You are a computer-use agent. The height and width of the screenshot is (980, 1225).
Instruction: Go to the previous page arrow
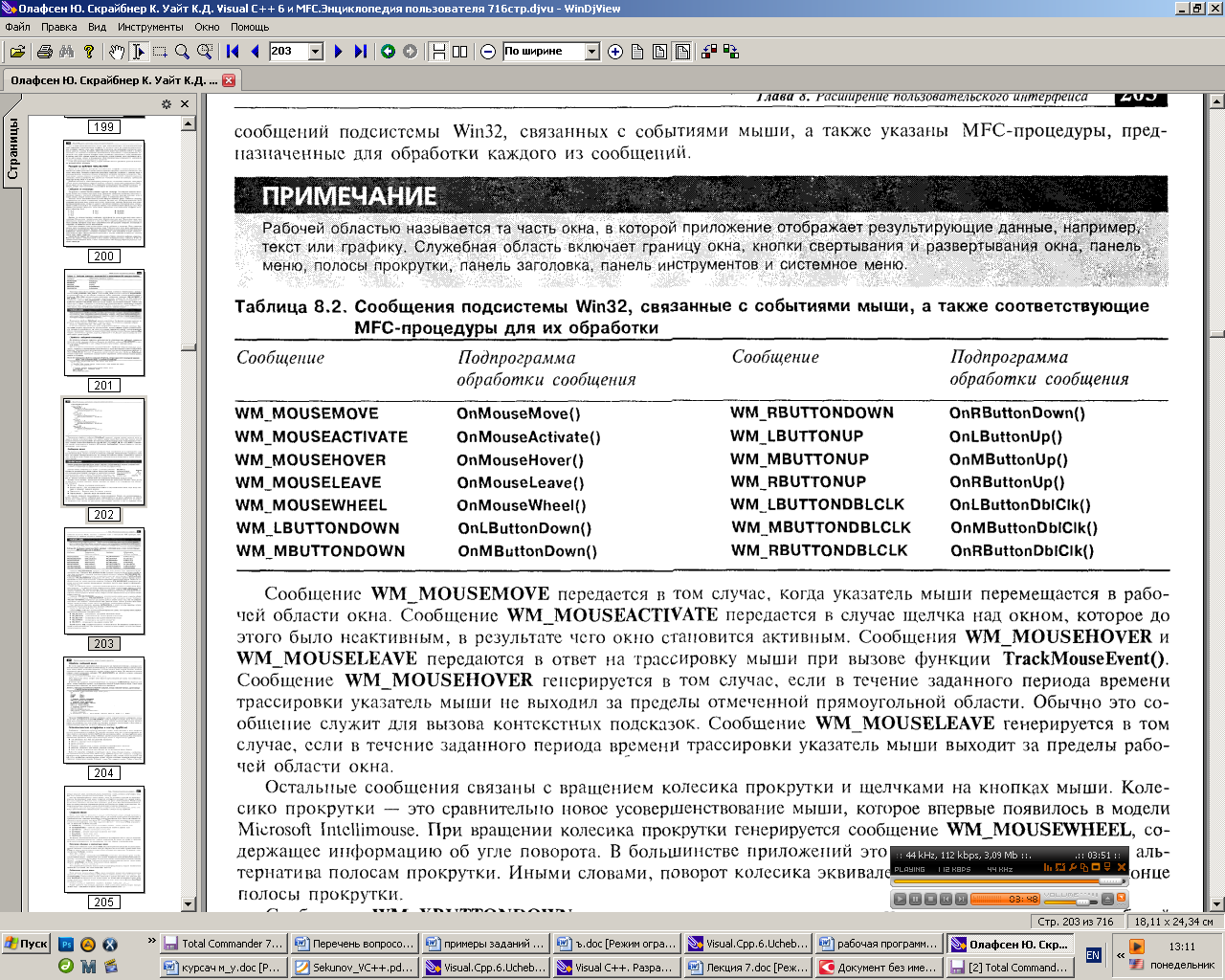[x=255, y=52]
